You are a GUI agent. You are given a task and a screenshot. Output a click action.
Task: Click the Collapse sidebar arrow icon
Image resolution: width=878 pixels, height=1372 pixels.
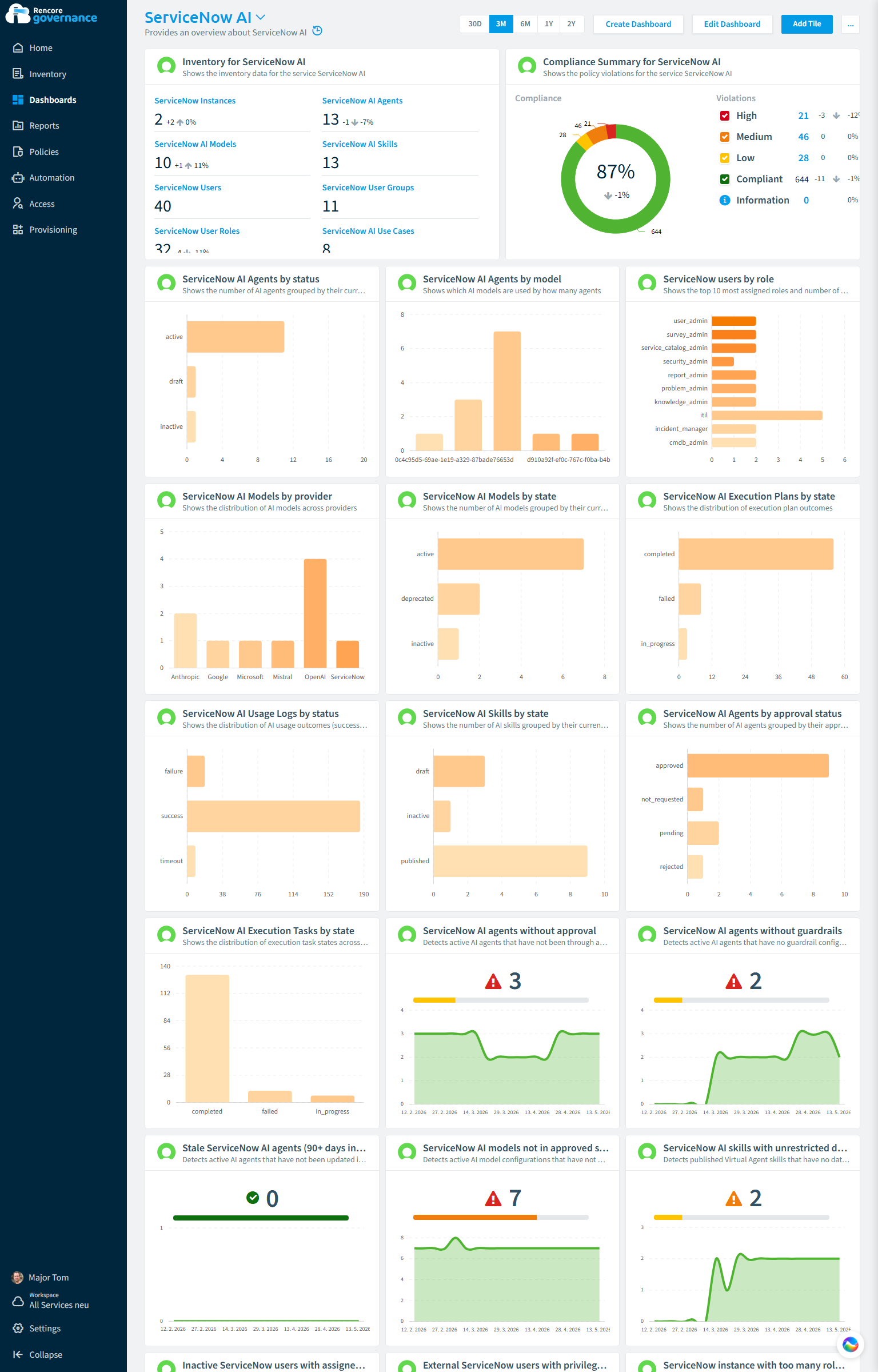click(x=18, y=1354)
